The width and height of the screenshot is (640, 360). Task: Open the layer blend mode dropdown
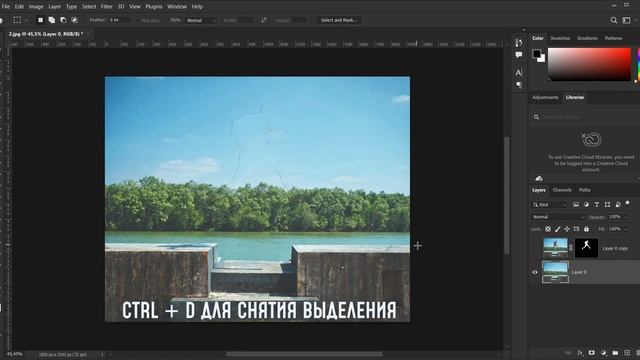[x=558, y=217]
